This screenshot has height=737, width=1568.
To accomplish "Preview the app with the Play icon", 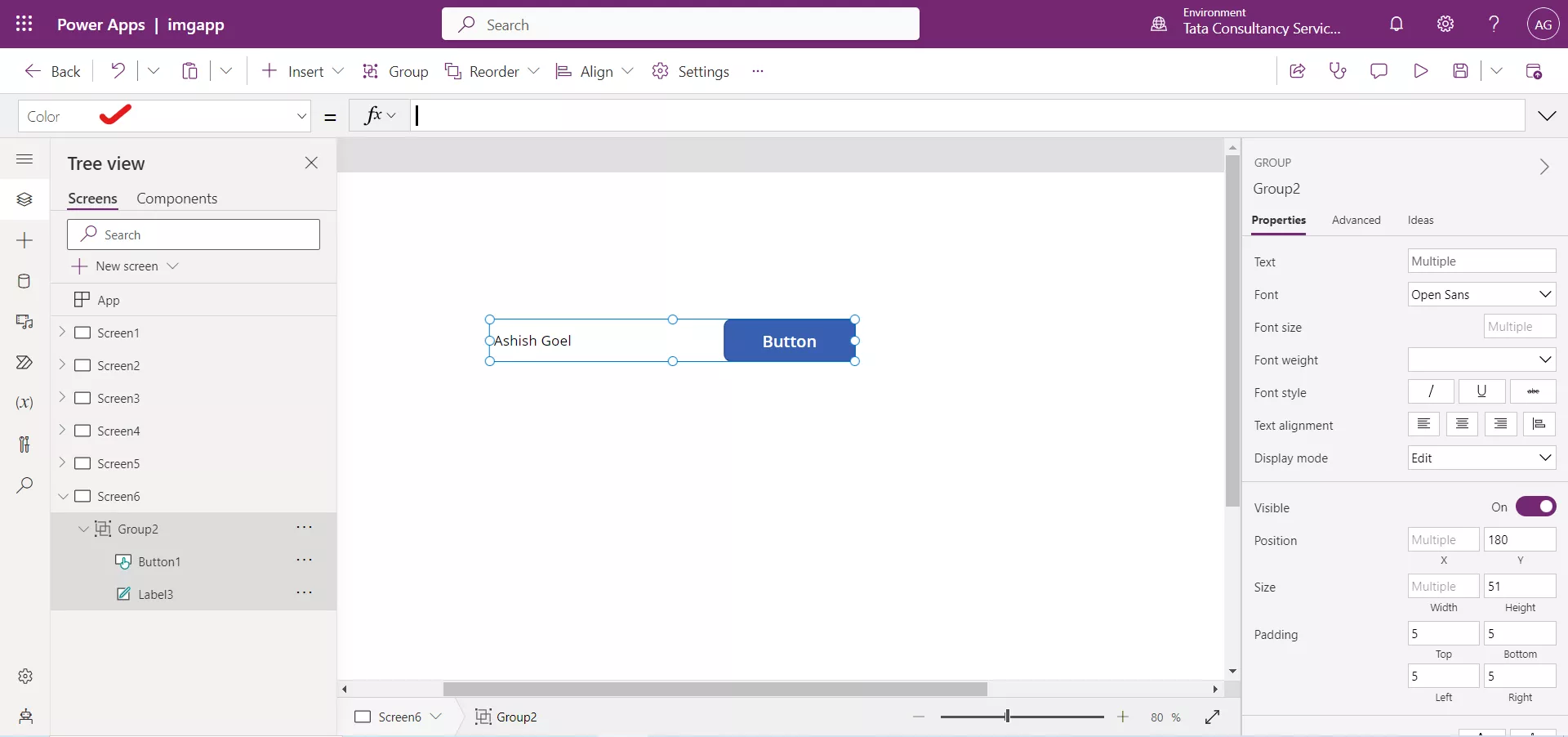I will tap(1420, 71).
